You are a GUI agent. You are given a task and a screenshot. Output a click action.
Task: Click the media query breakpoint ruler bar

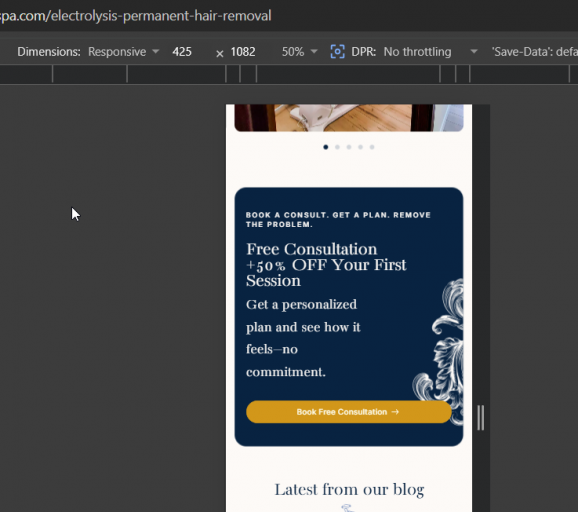coord(289,74)
